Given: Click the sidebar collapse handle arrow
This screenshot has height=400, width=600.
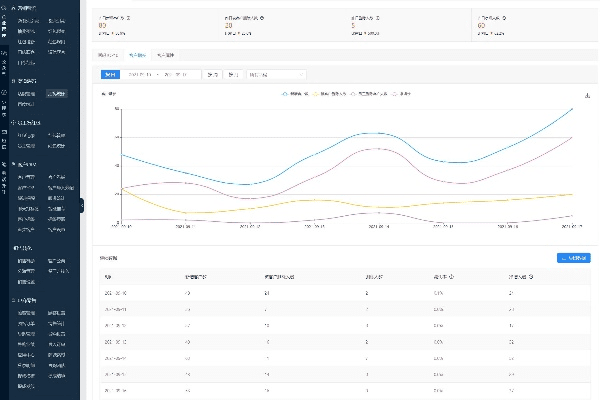Looking at the screenshot, I should tap(81, 207).
